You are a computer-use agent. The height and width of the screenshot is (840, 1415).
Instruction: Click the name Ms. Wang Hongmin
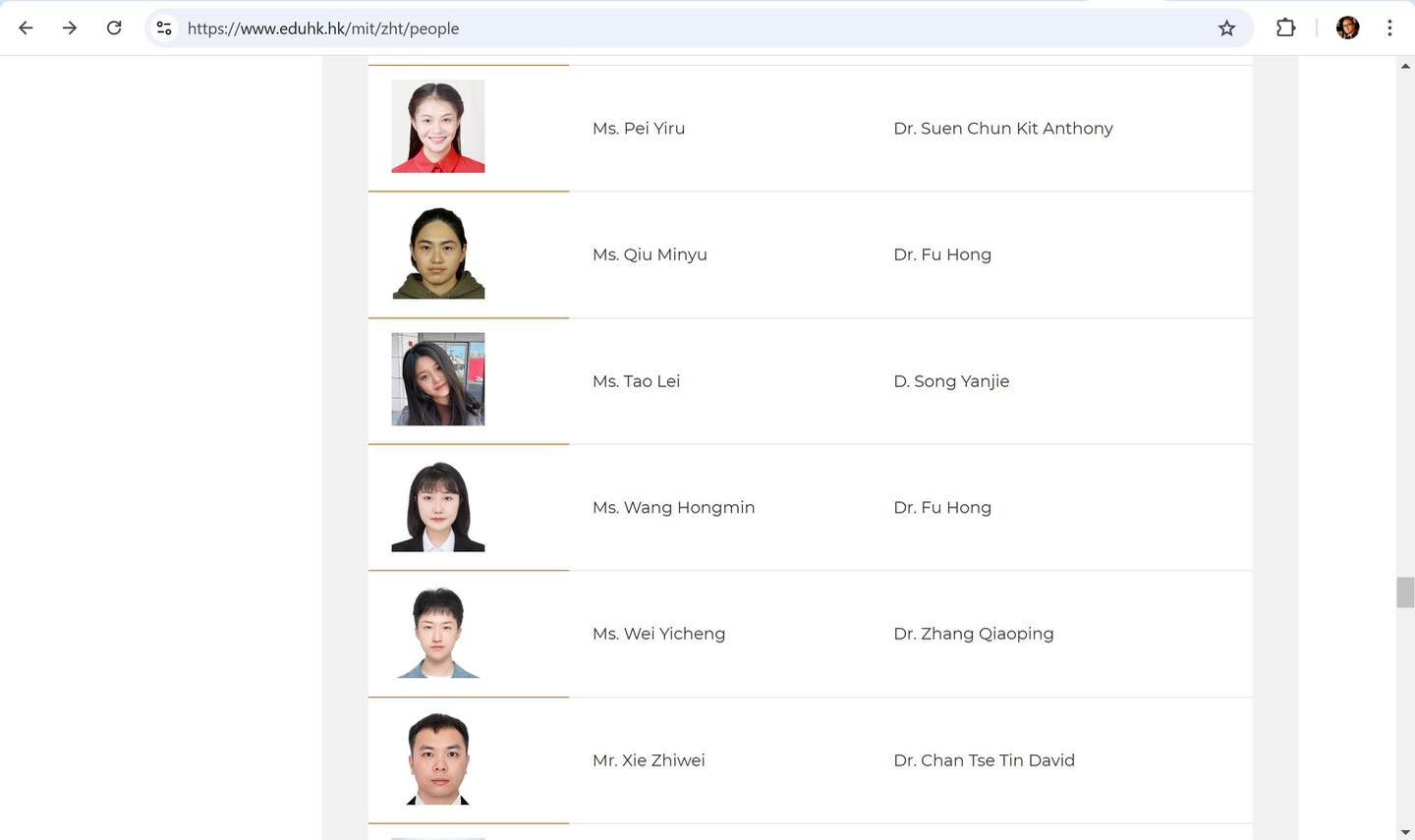pos(673,508)
